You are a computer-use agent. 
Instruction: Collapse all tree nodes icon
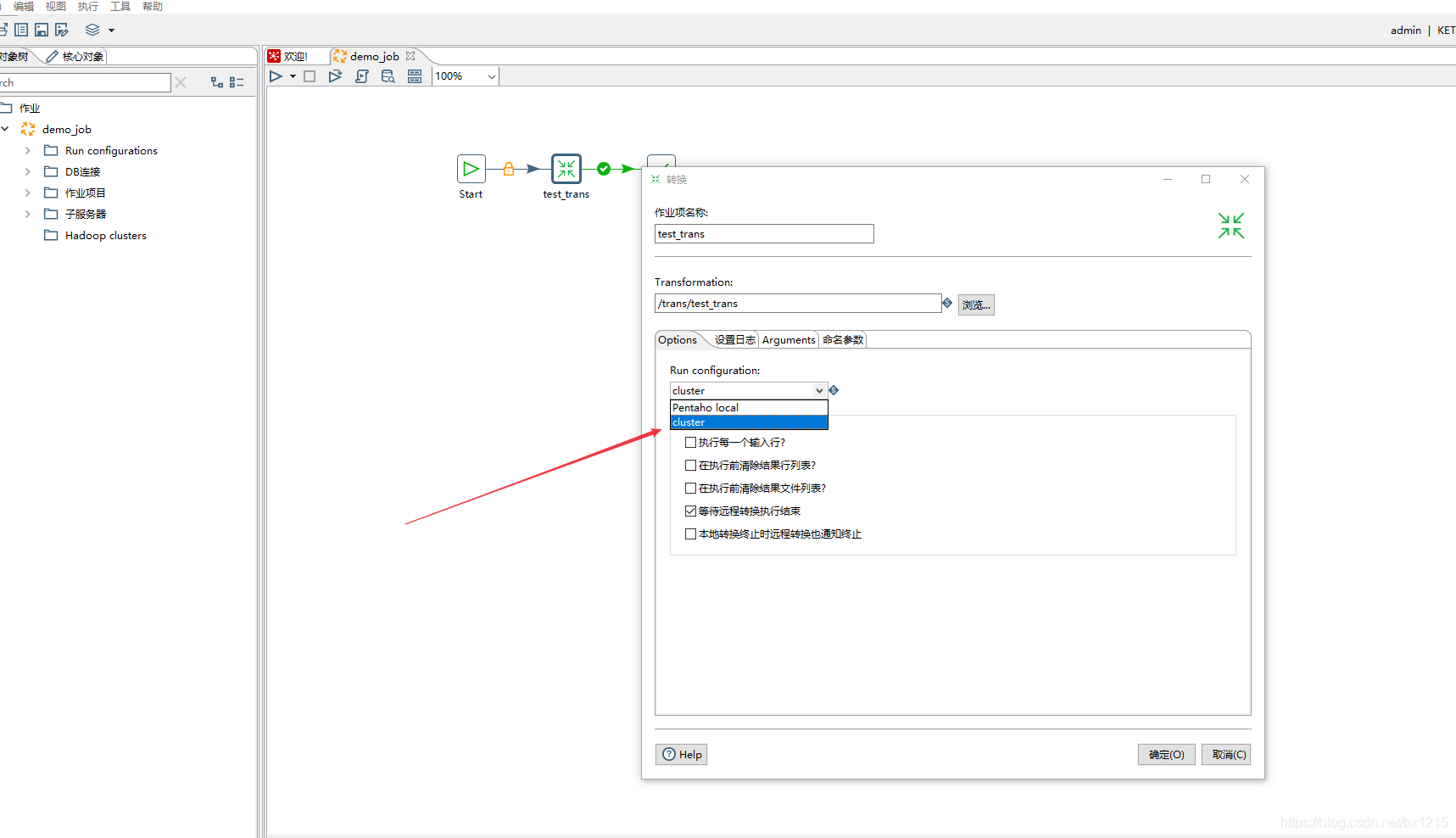[237, 82]
